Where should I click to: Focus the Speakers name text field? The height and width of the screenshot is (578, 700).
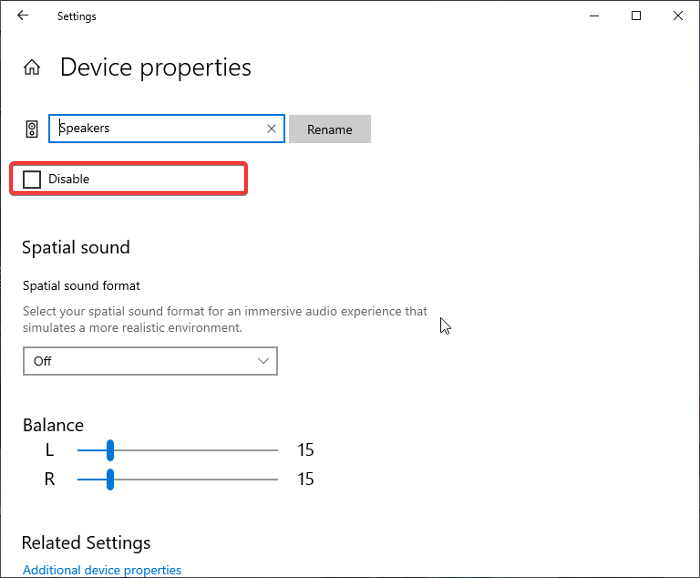click(x=160, y=129)
